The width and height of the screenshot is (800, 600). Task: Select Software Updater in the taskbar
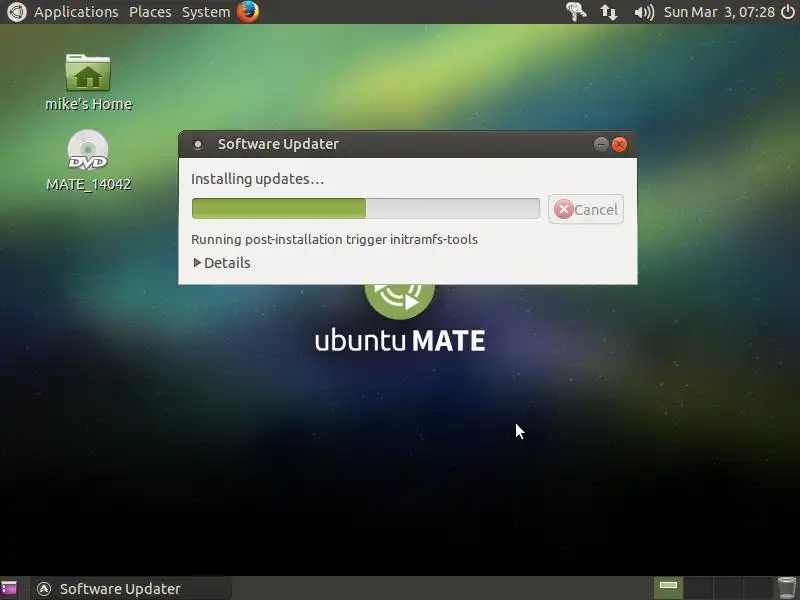point(131,589)
